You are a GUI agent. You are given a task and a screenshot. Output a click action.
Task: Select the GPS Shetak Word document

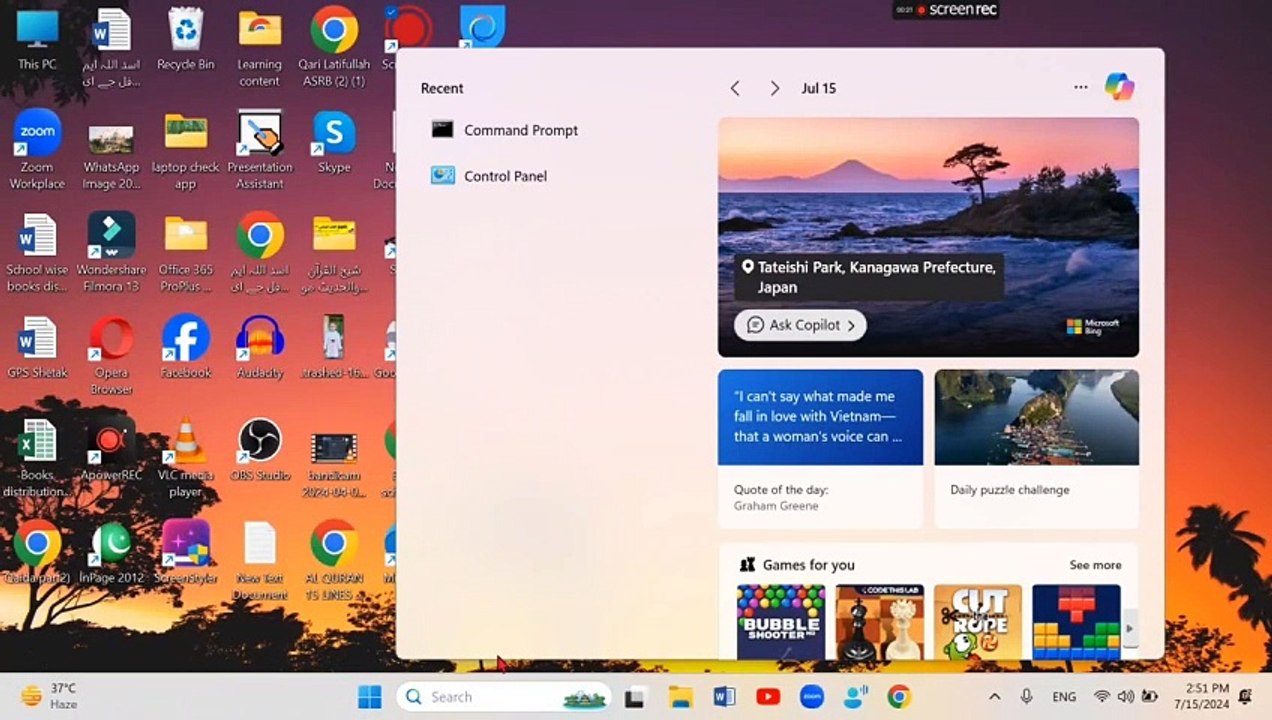tap(37, 347)
